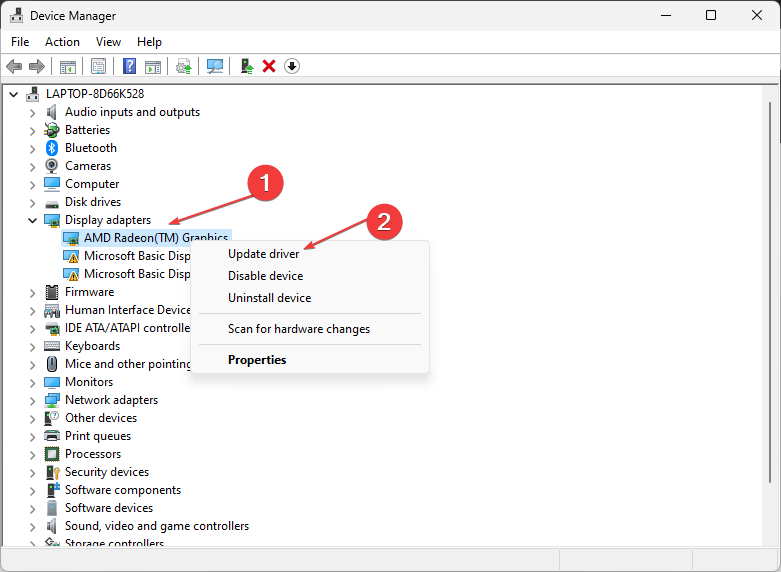This screenshot has height=572, width=781.
Task: Click the Display adapters category icon
Action: (x=52, y=220)
